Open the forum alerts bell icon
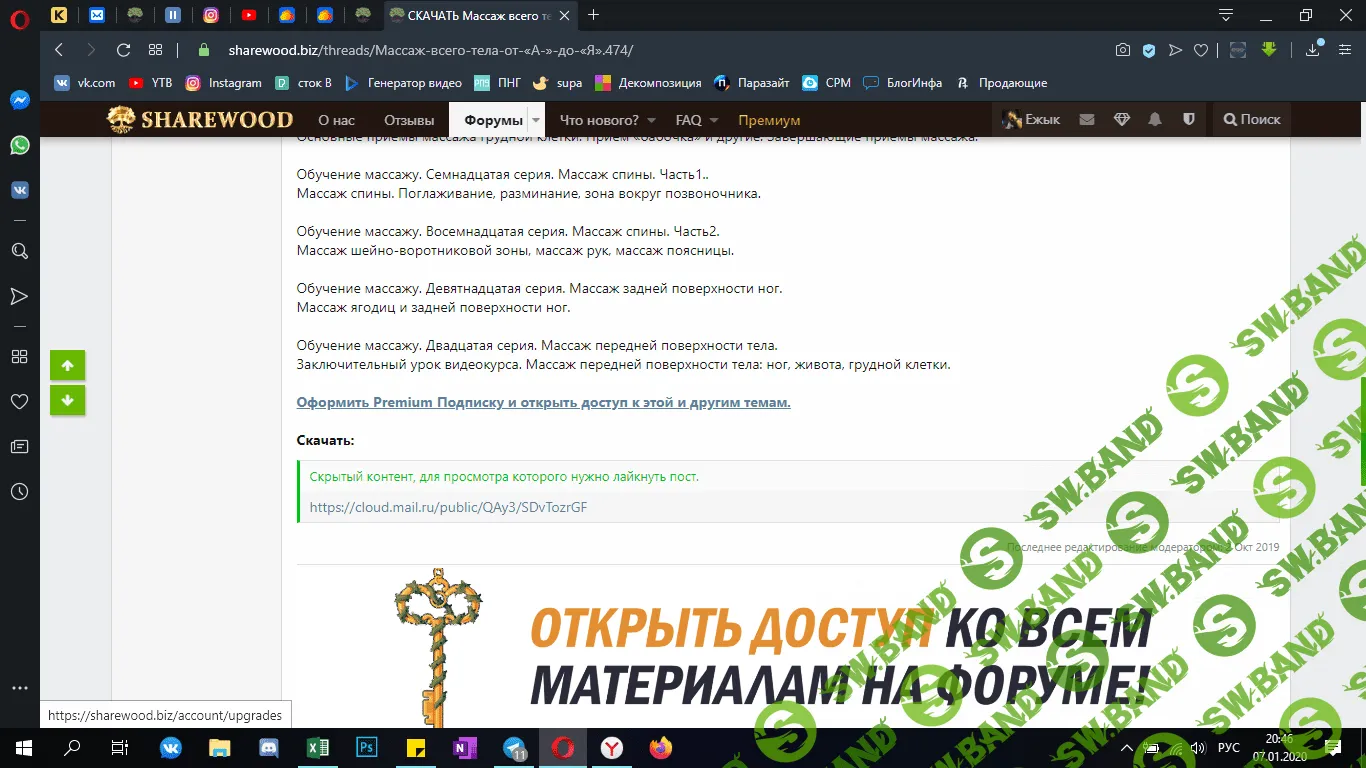Image resolution: width=1366 pixels, height=768 pixels. coord(1155,119)
